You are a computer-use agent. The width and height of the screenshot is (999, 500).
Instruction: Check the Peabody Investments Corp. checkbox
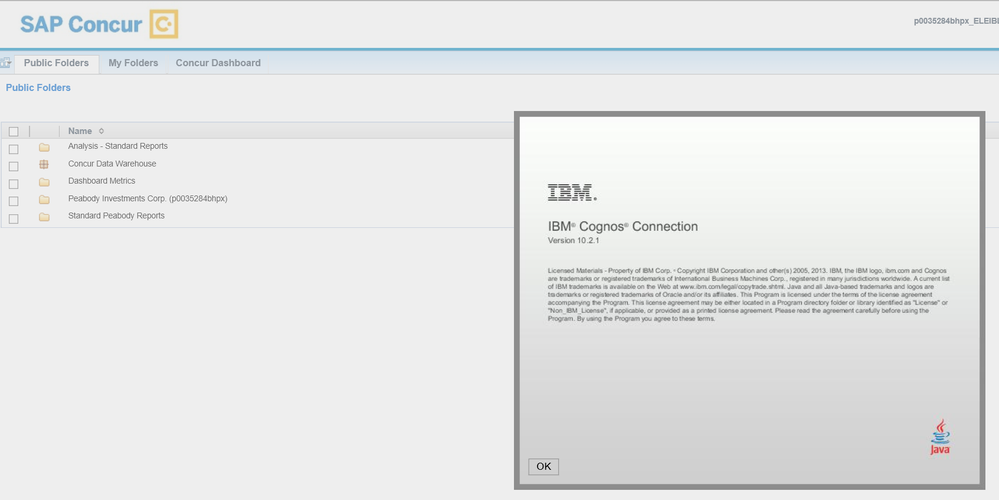pyautogui.click(x=13, y=201)
